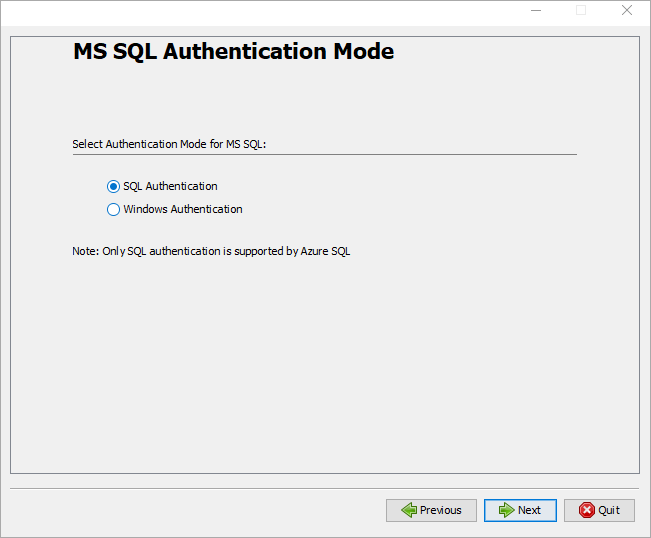Click the empty title bar area
651x538 pixels.
250,10
